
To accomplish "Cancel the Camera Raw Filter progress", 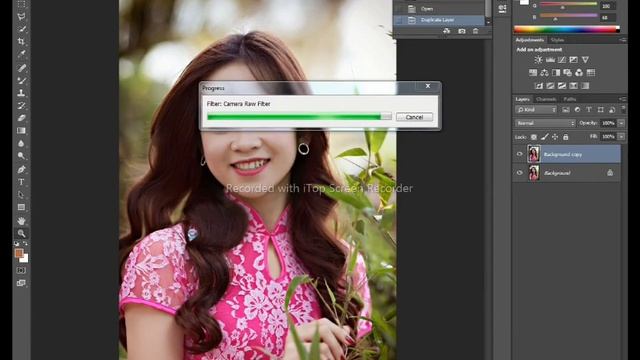I will click(414, 117).
